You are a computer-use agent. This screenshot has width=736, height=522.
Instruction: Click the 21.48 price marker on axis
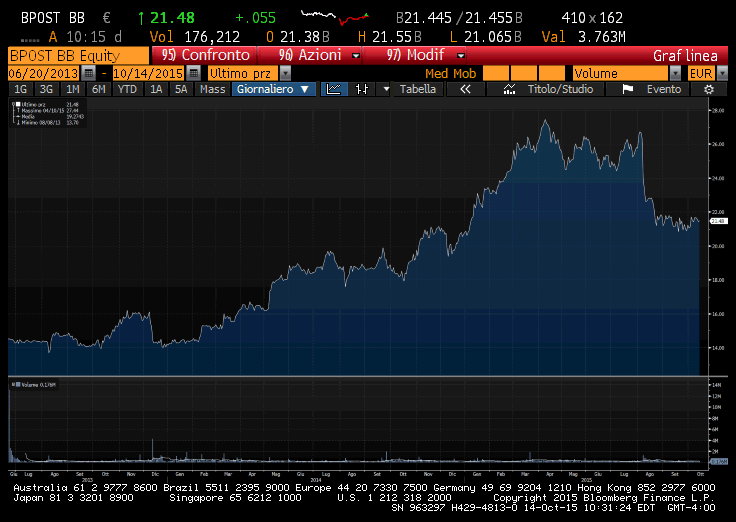click(x=719, y=221)
